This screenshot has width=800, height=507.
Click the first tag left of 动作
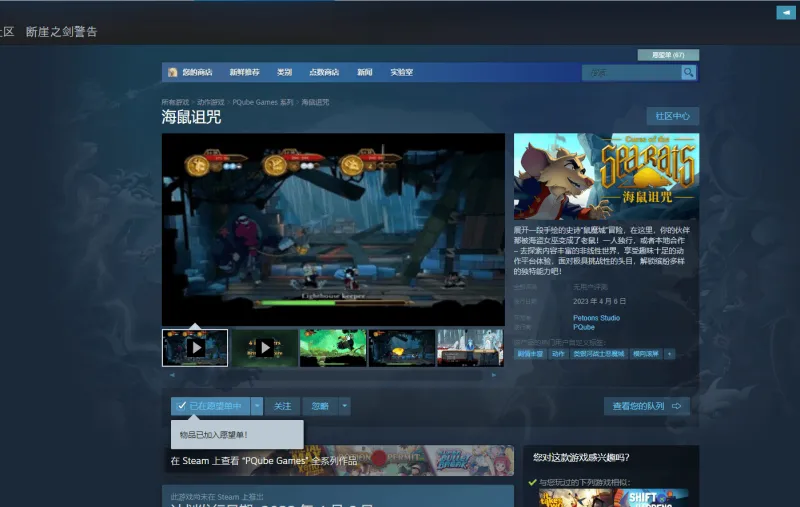click(x=530, y=354)
